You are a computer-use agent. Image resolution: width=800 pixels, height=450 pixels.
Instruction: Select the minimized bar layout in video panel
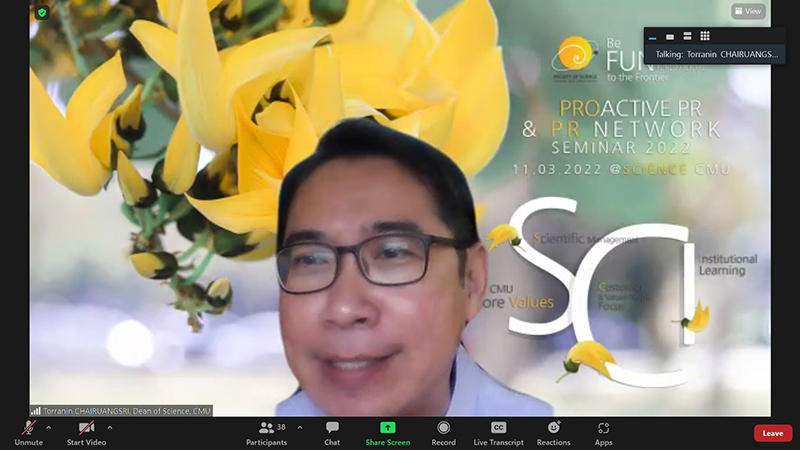coord(653,37)
